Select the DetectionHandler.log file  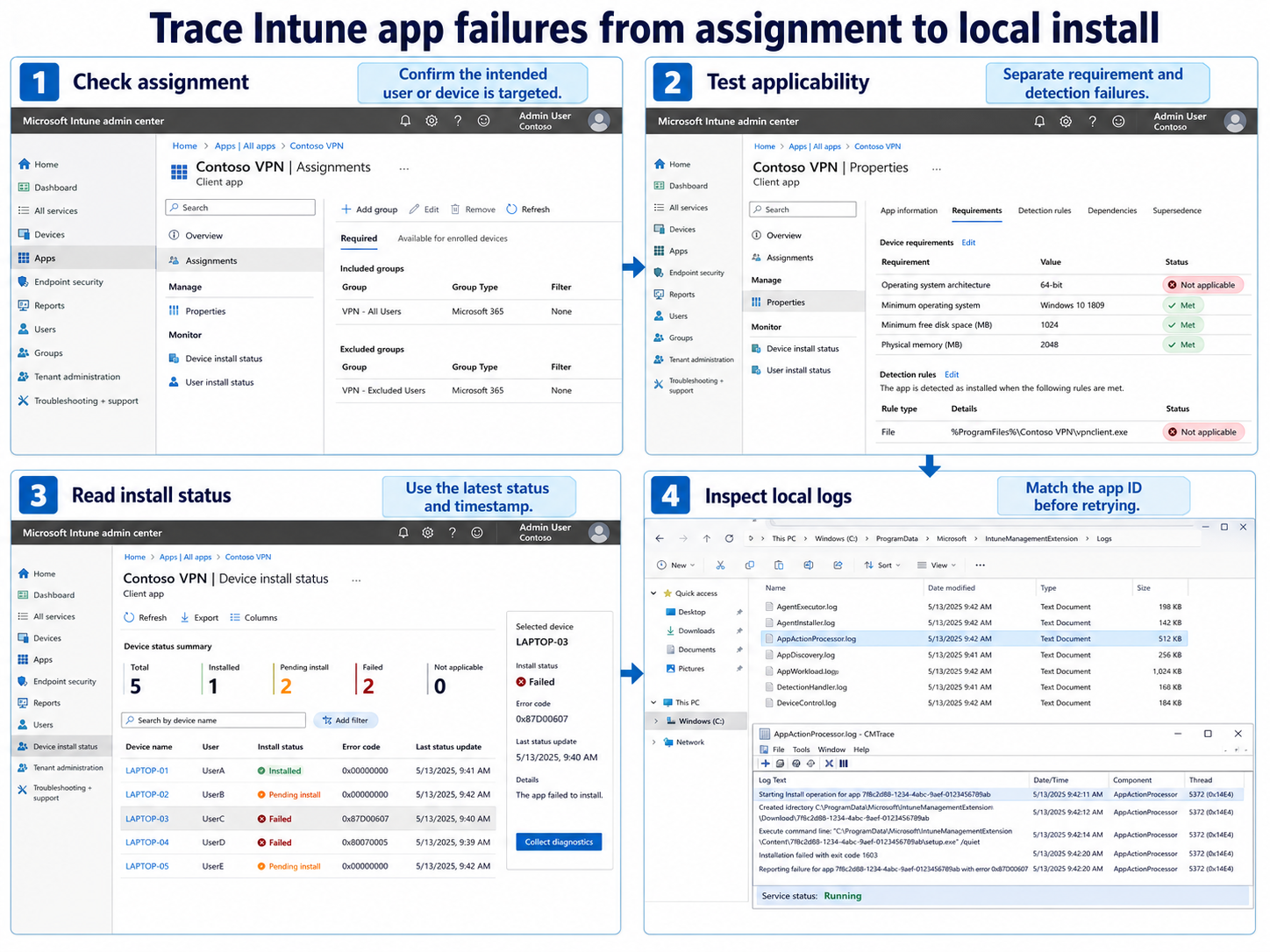[x=974, y=687]
